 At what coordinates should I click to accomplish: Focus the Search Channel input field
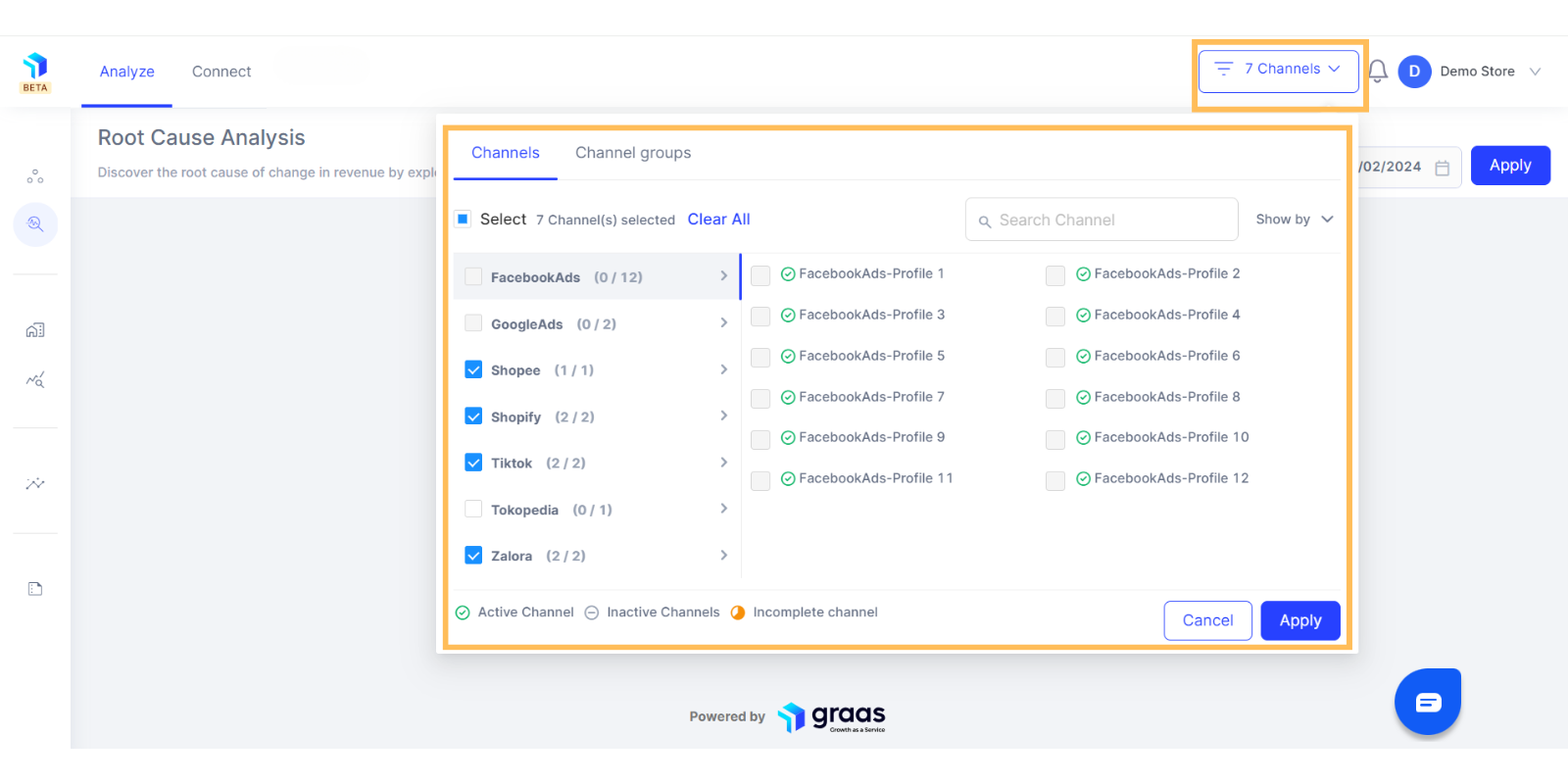[1102, 220]
